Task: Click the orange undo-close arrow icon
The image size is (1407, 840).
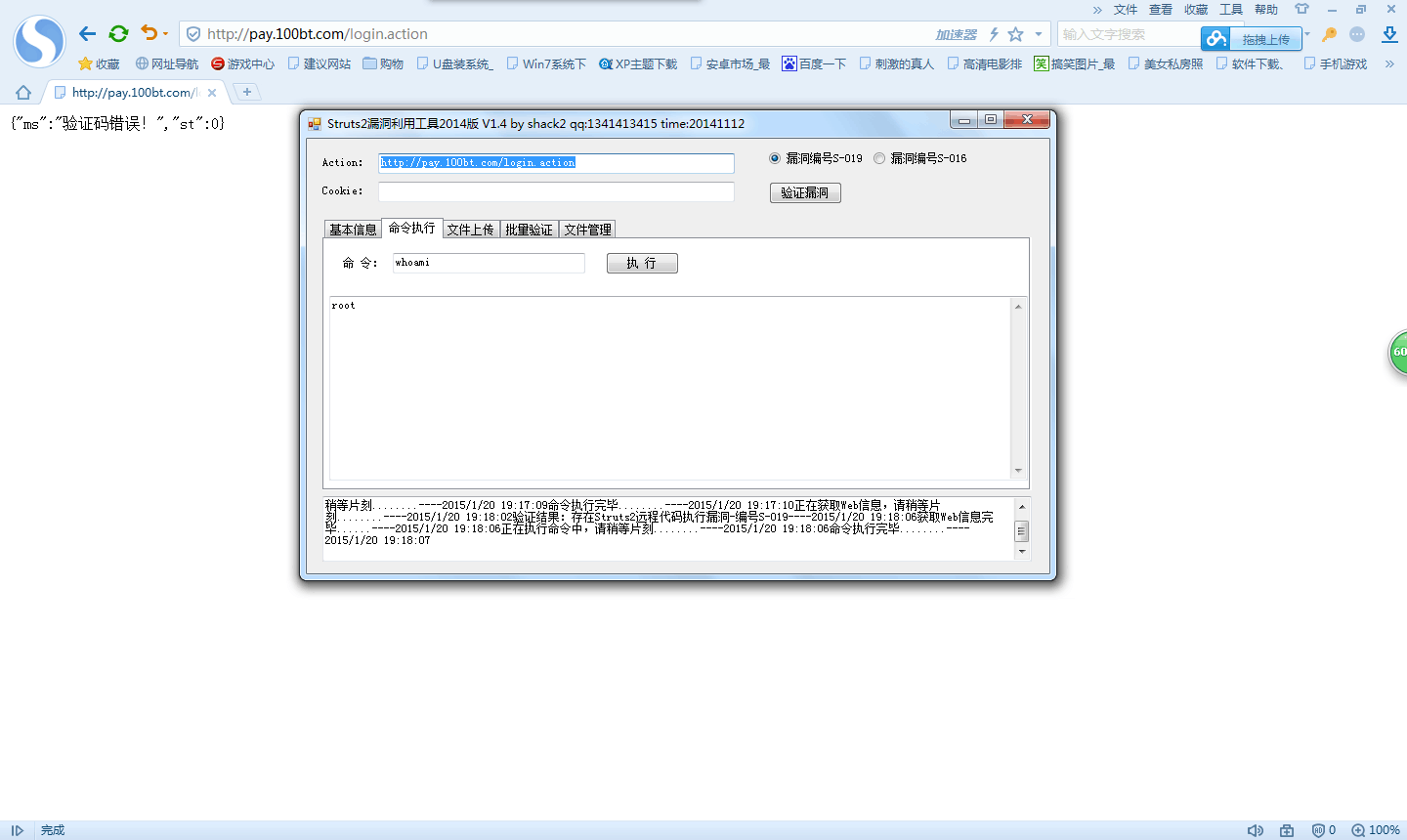Action: tap(149, 33)
